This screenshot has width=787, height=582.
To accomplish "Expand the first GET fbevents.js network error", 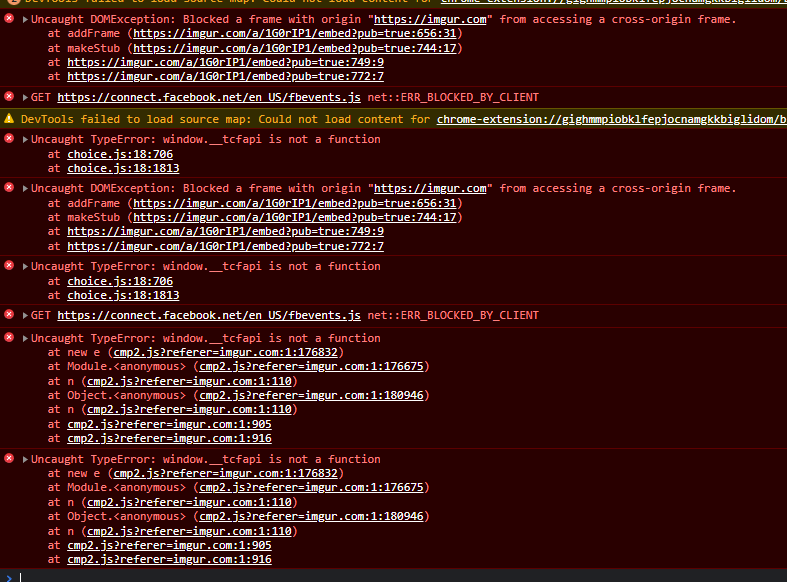I will (x=25, y=97).
